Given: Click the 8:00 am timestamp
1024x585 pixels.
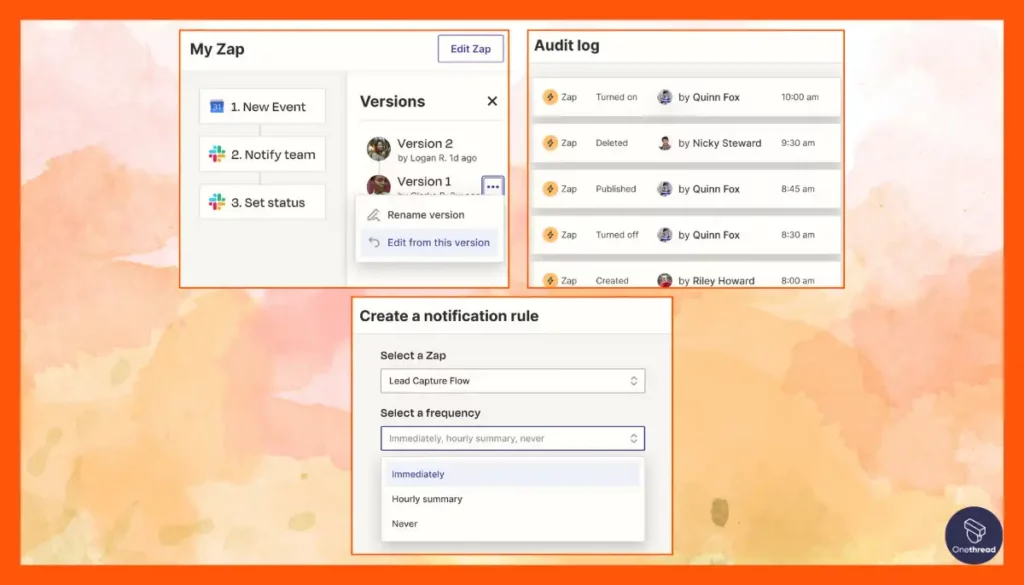Looking at the screenshot, I should pos(797,280).
